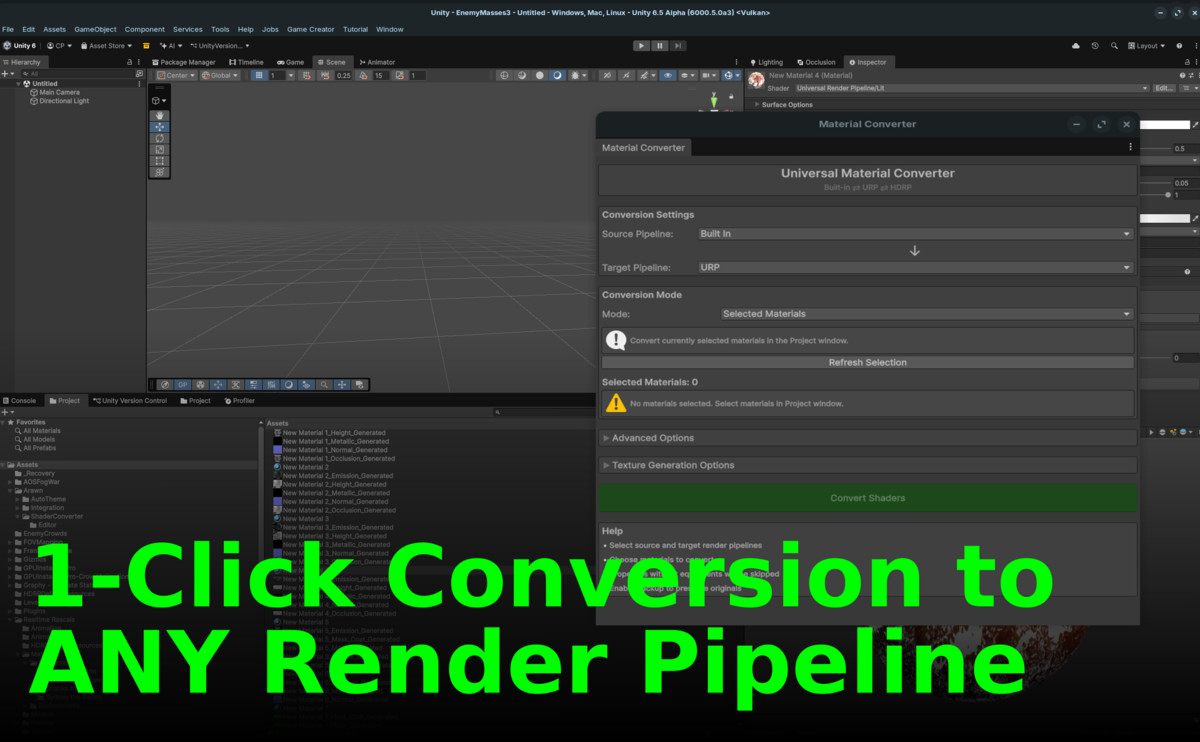Toggle the 2D view mode button
Image resolution: width=1200 pixels, height=742 pixels.
(x=607, y=75)
